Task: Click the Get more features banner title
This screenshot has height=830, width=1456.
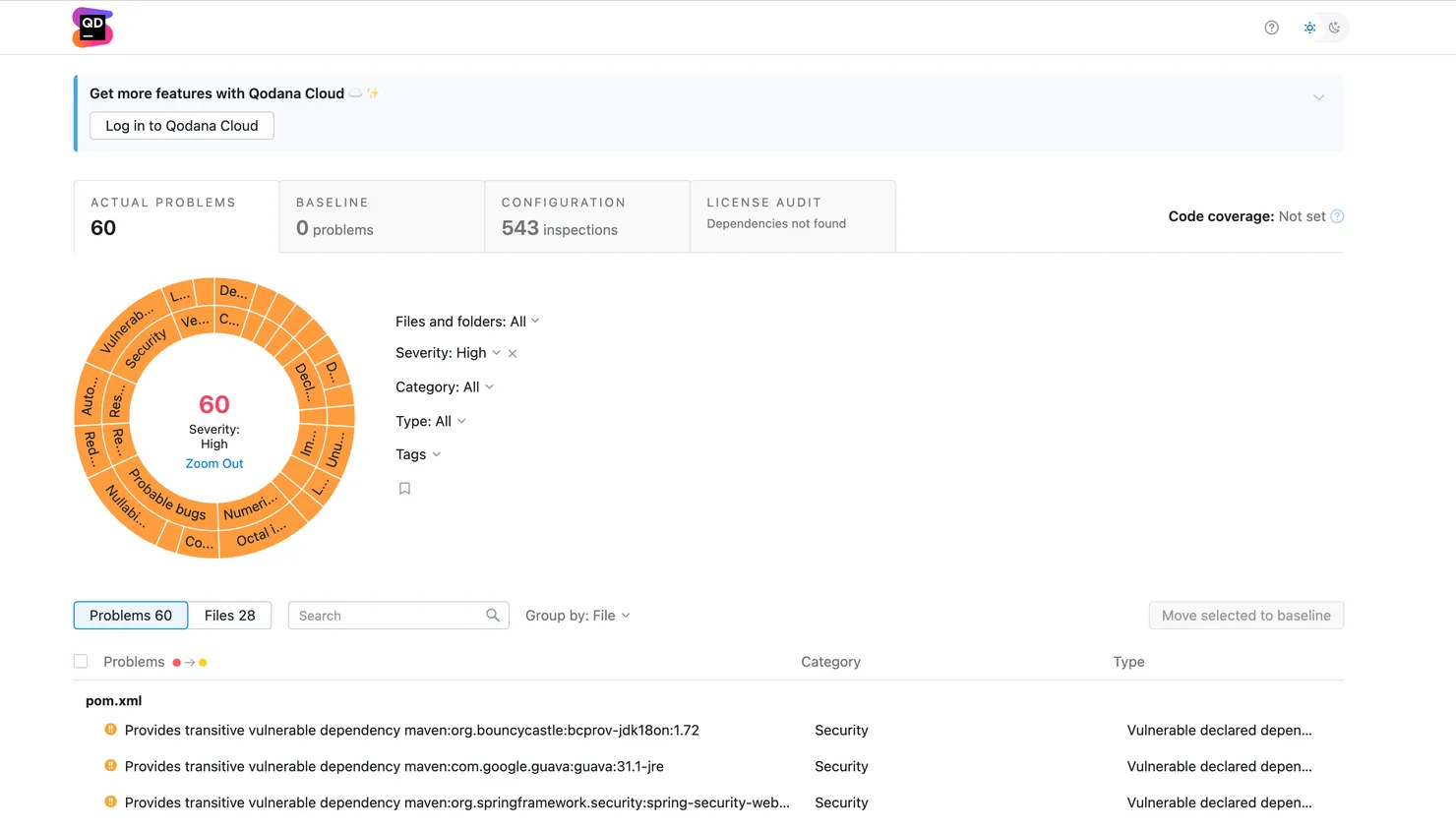Action: (x=216, y=93)
